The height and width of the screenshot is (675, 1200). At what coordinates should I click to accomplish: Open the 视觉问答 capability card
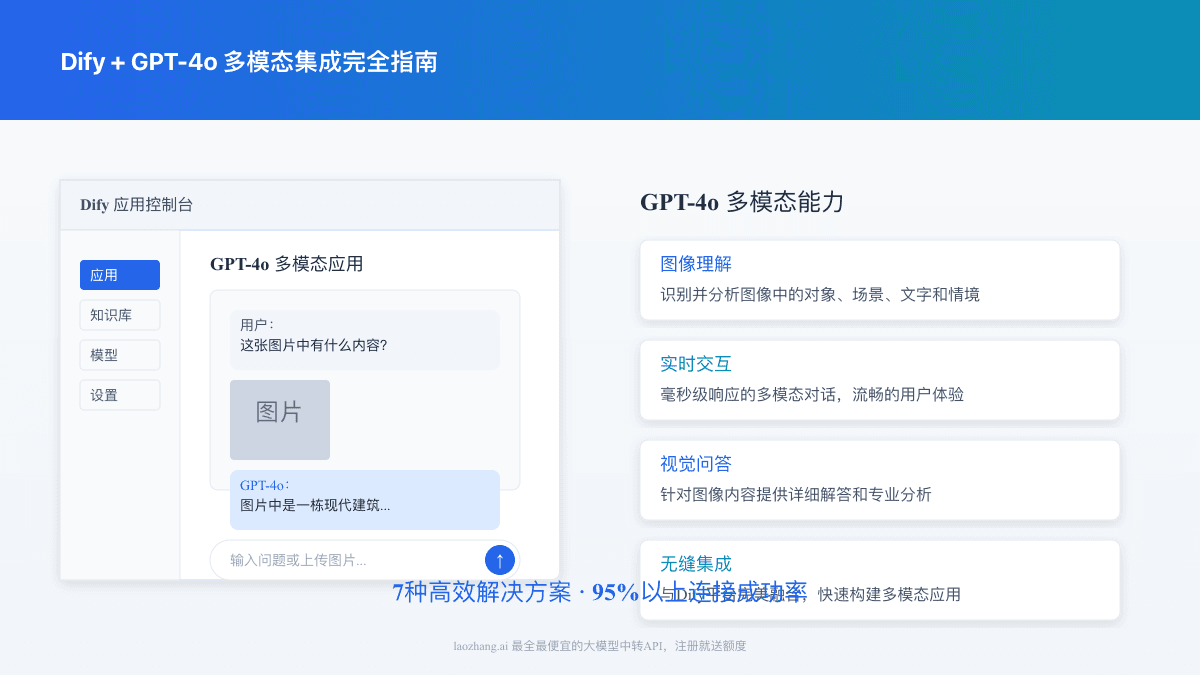pyautogui.click(x=880, y=480)
